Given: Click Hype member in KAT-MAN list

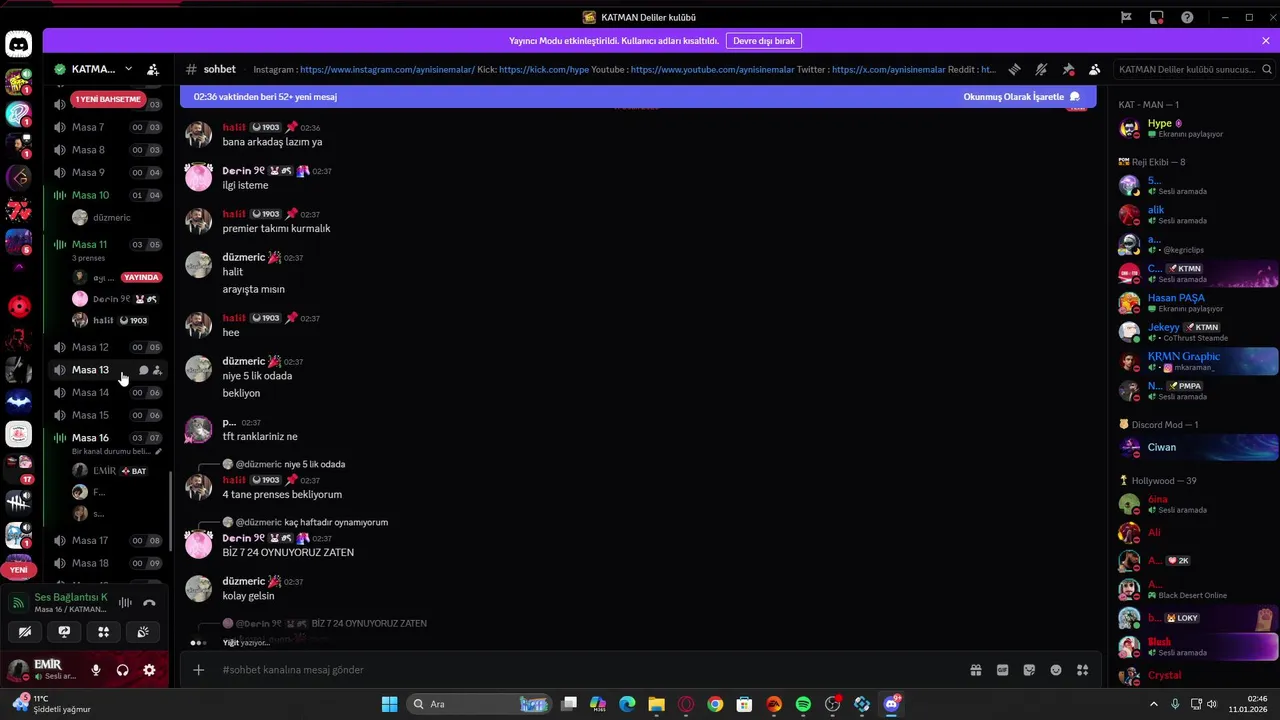Looking at the screenshot, I should 1196,128.
